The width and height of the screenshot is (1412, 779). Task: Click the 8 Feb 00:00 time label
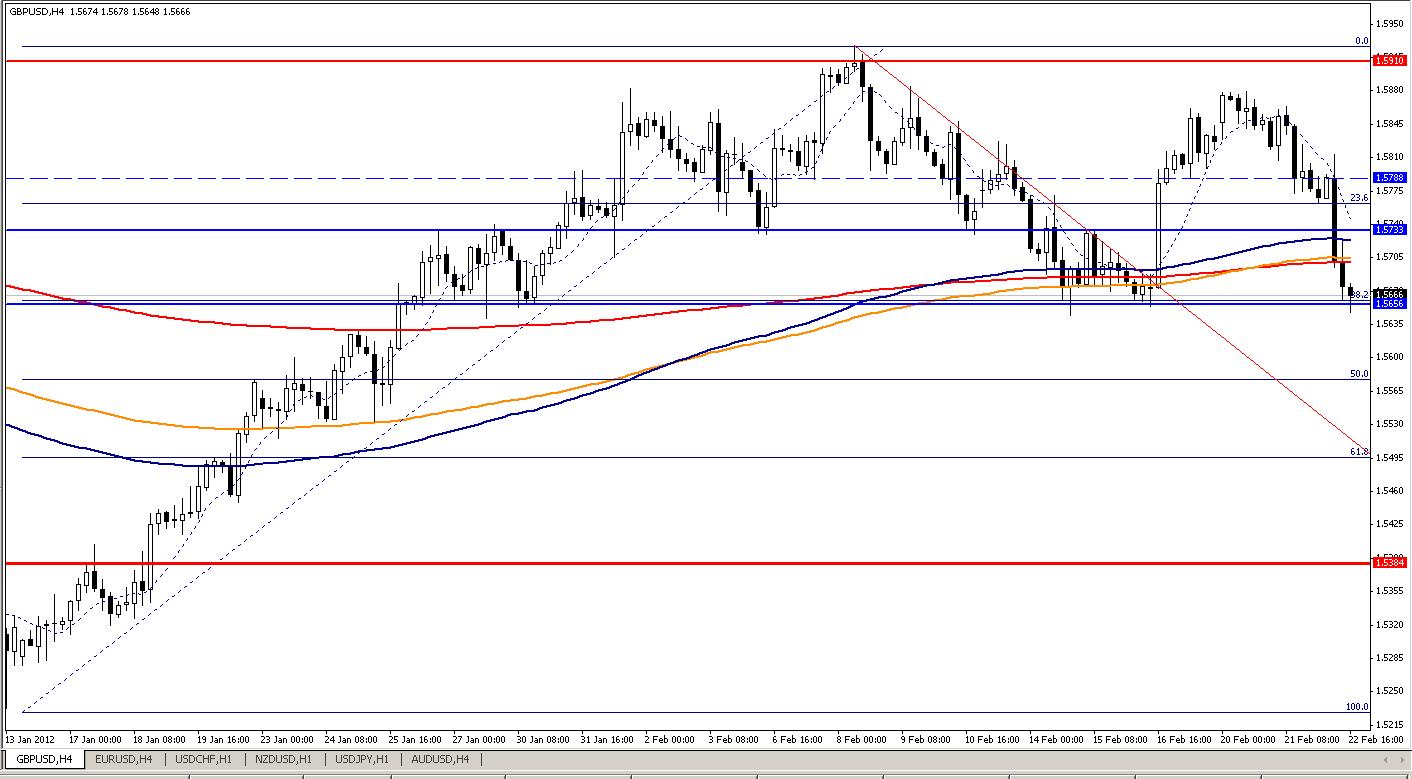[x=862, y=741]
